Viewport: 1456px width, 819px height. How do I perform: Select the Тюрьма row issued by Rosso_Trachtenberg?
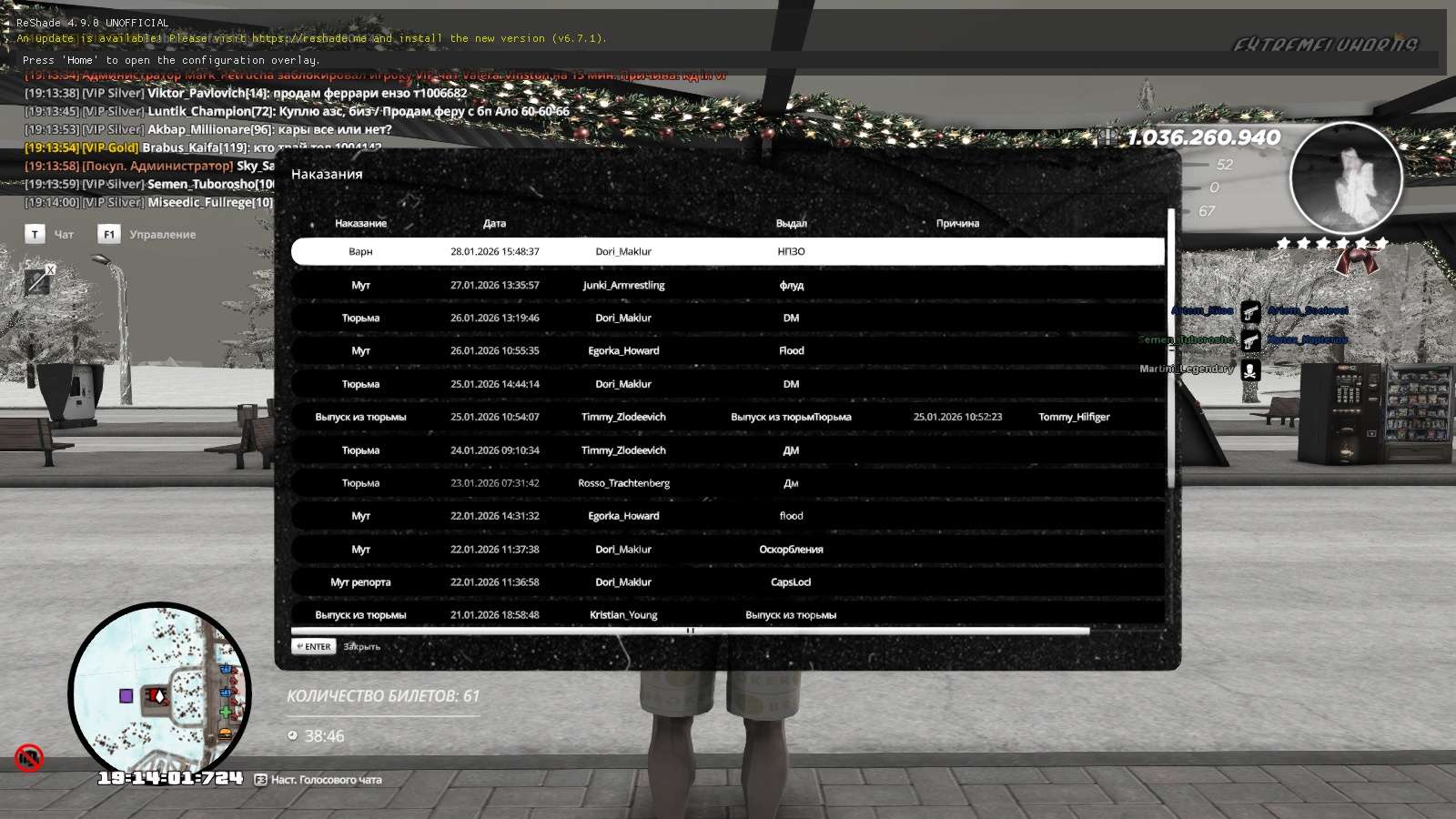(x=727, y=483)
